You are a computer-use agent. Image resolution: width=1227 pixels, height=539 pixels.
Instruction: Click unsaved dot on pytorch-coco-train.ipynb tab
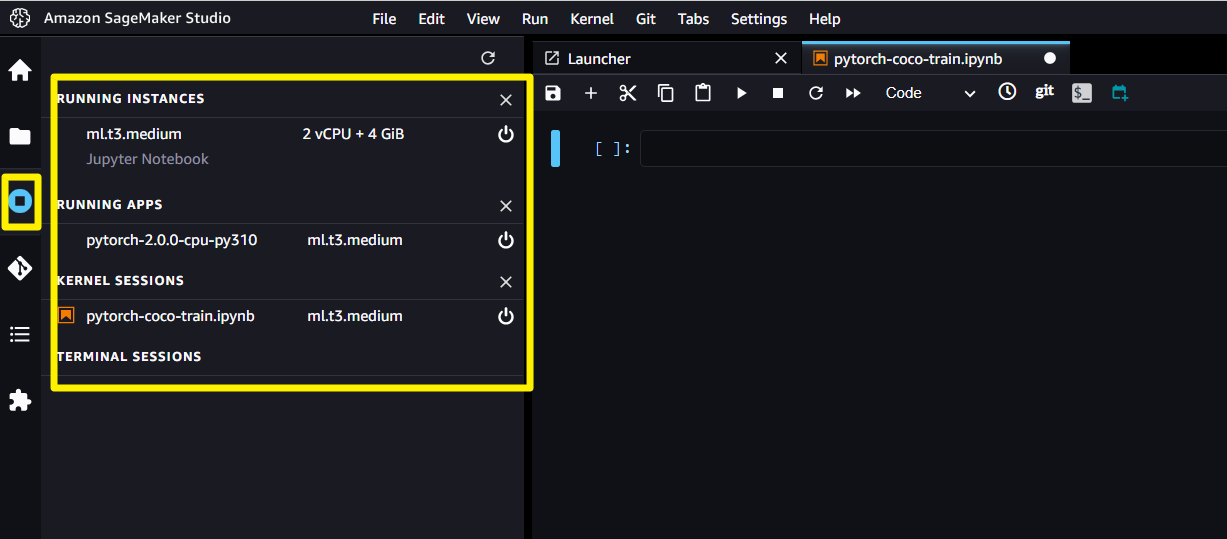[1050, 59]
